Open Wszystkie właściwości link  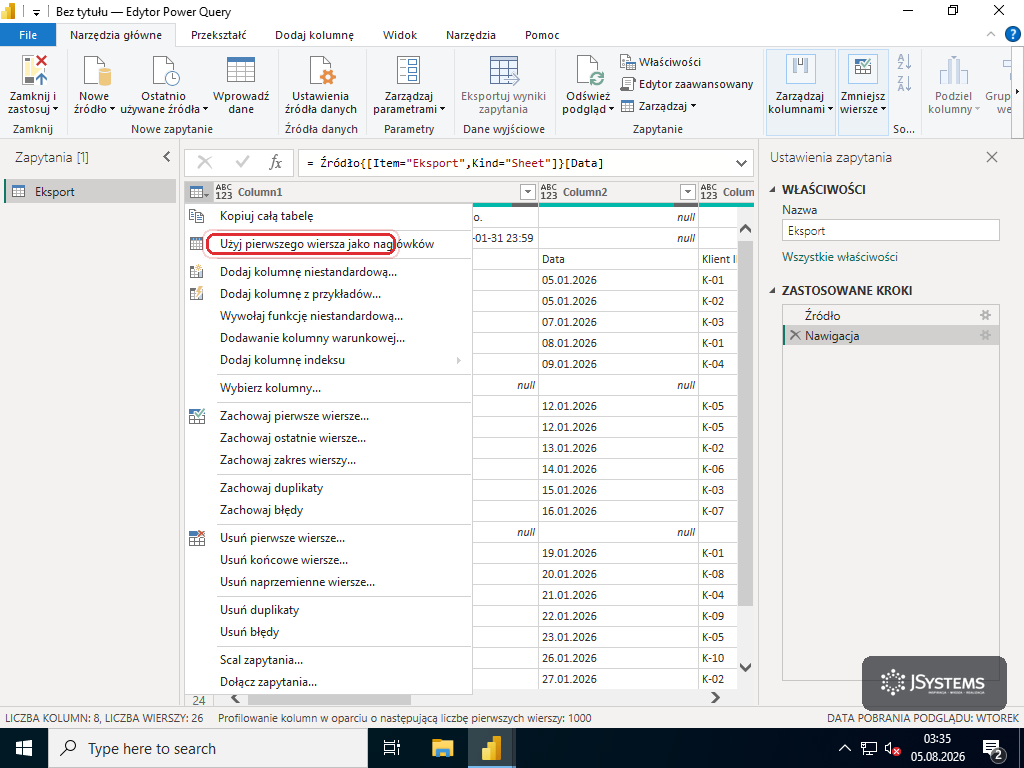pyautogui.click(x=840, y=257)
